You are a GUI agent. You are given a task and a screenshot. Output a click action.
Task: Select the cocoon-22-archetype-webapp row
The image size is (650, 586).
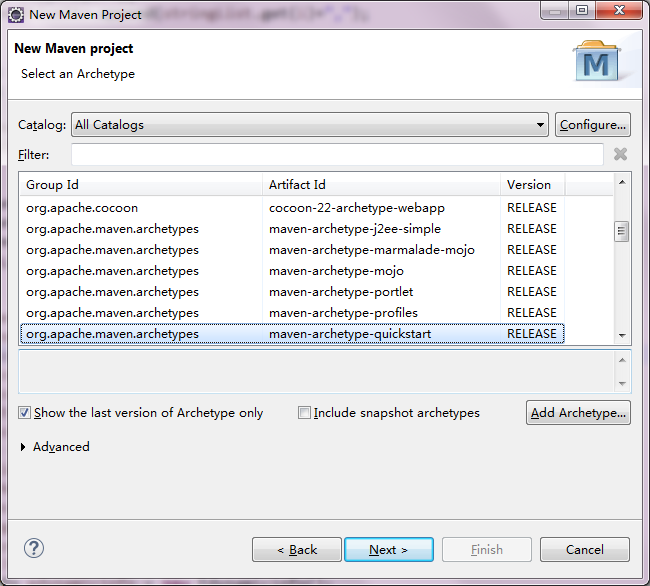click(x=292, y=208)
